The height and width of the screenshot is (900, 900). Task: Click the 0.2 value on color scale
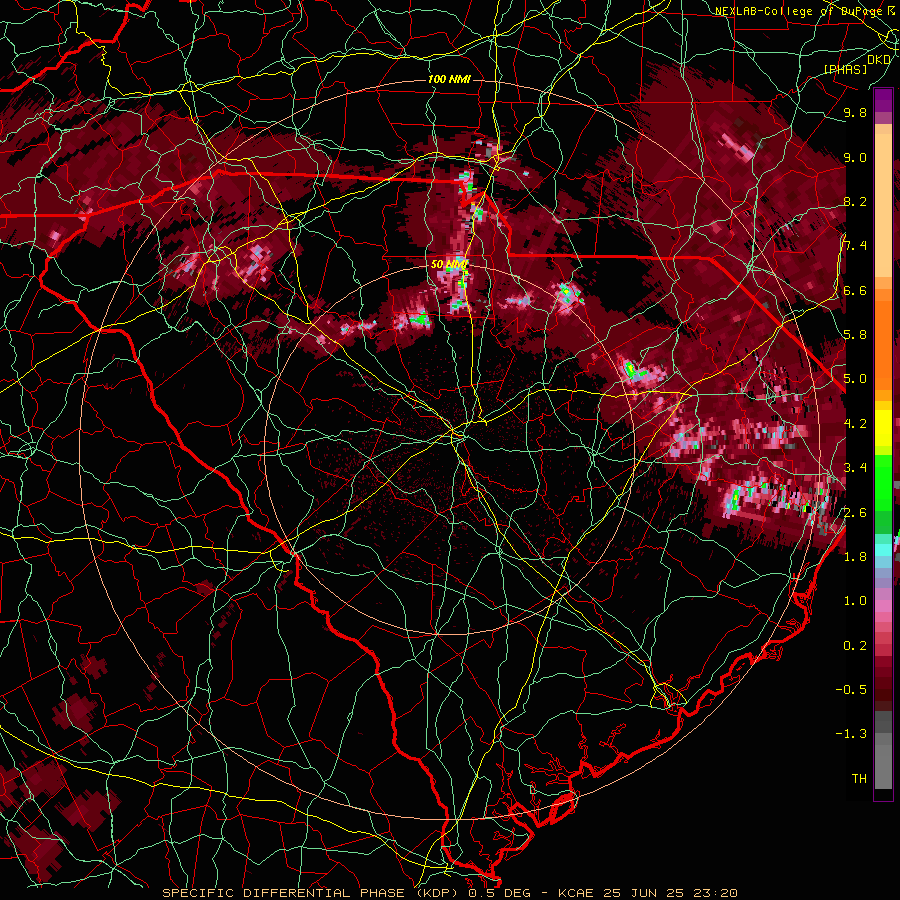[855, 645]
